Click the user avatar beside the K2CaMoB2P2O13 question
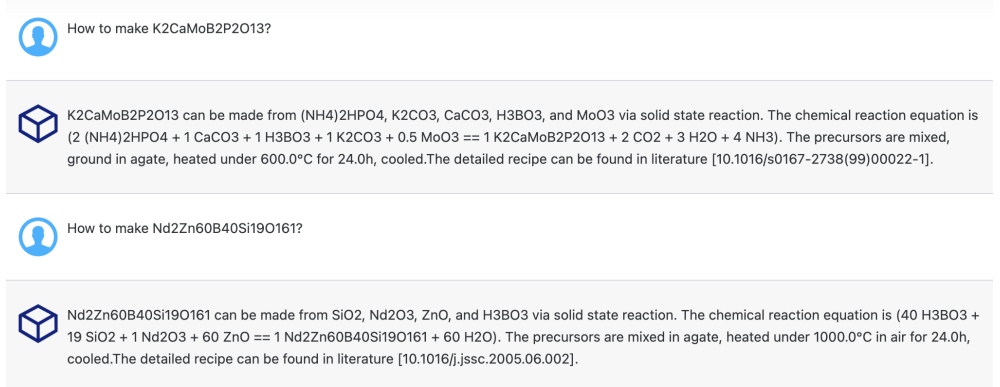The height and width of the screenshot is (387, 1000). click(x=38, y=37)
